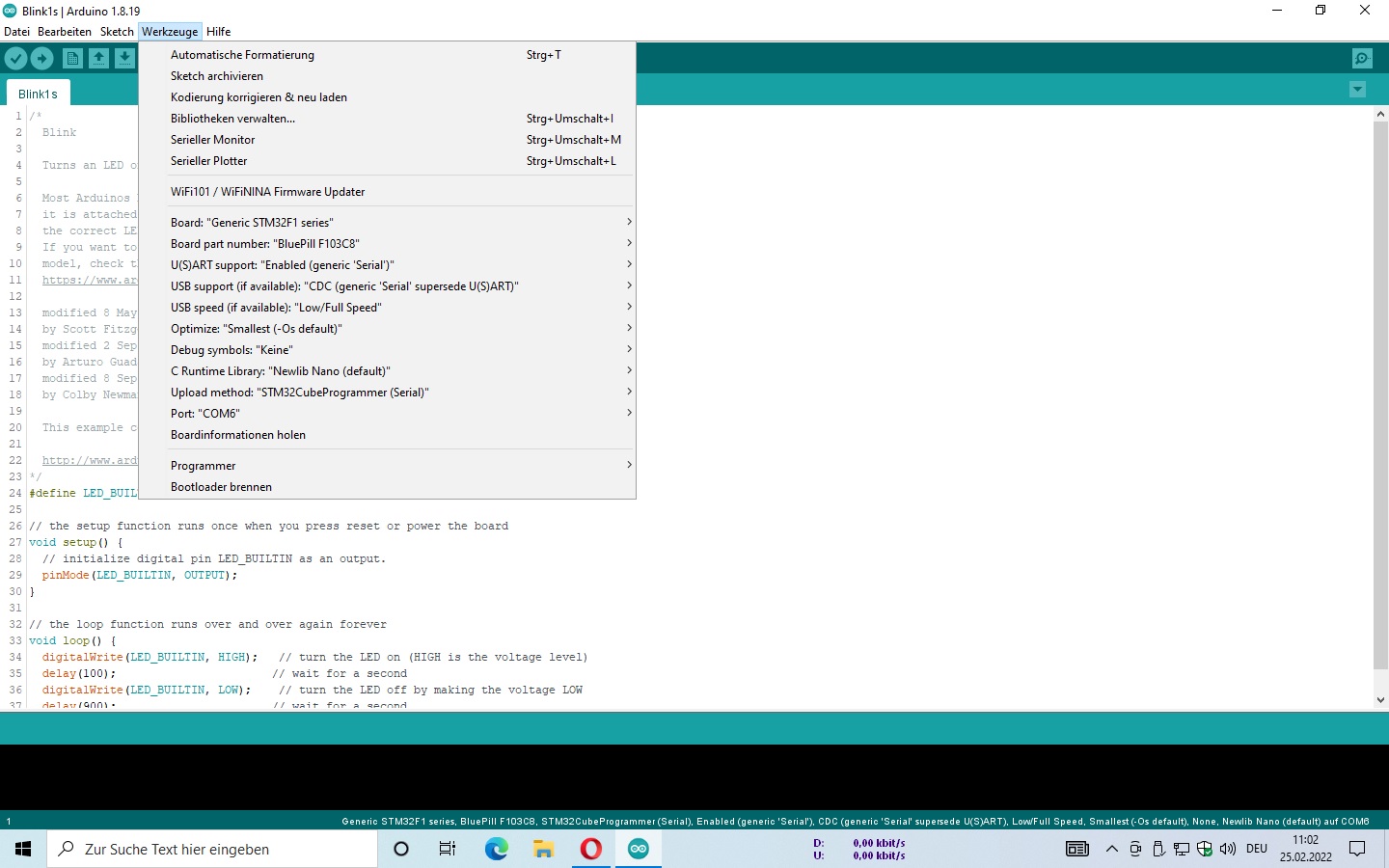1389x868 pixels.
Task: Open WiFi101 / WiFiNINA Firmware Updater
Action: point(387,192)
